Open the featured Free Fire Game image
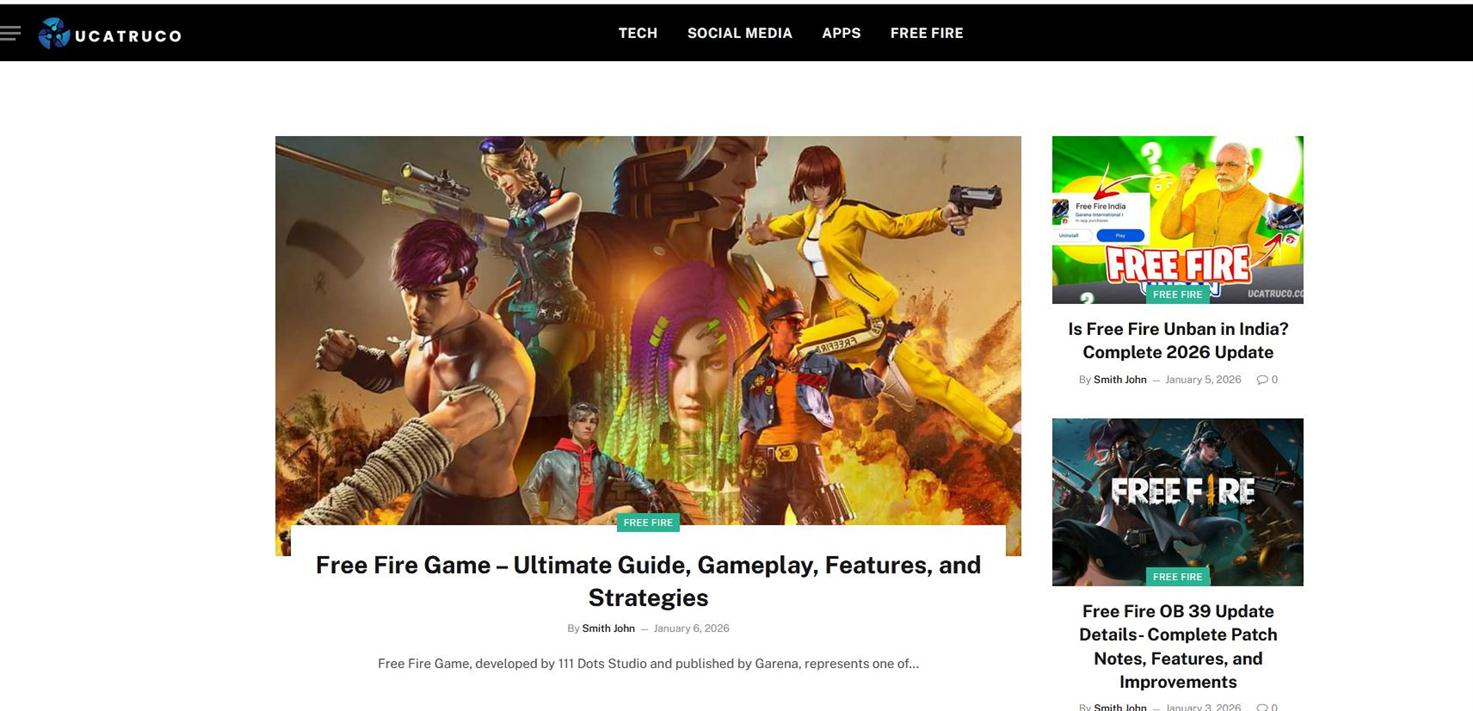 point(648,330)
